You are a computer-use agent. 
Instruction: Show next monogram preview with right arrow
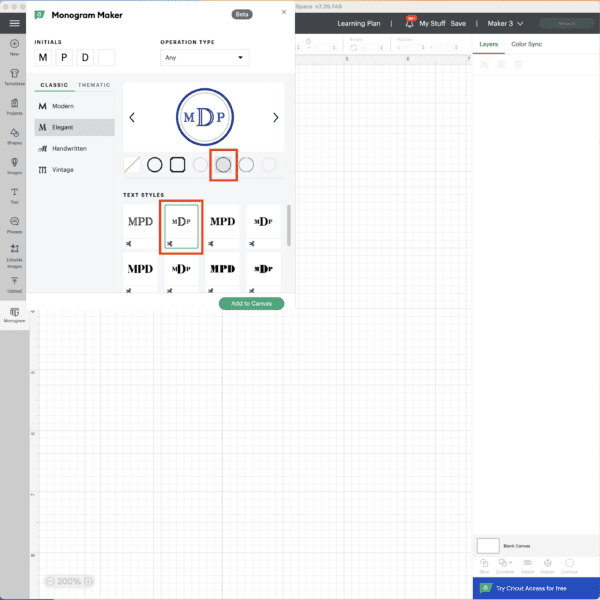[276, 118]
